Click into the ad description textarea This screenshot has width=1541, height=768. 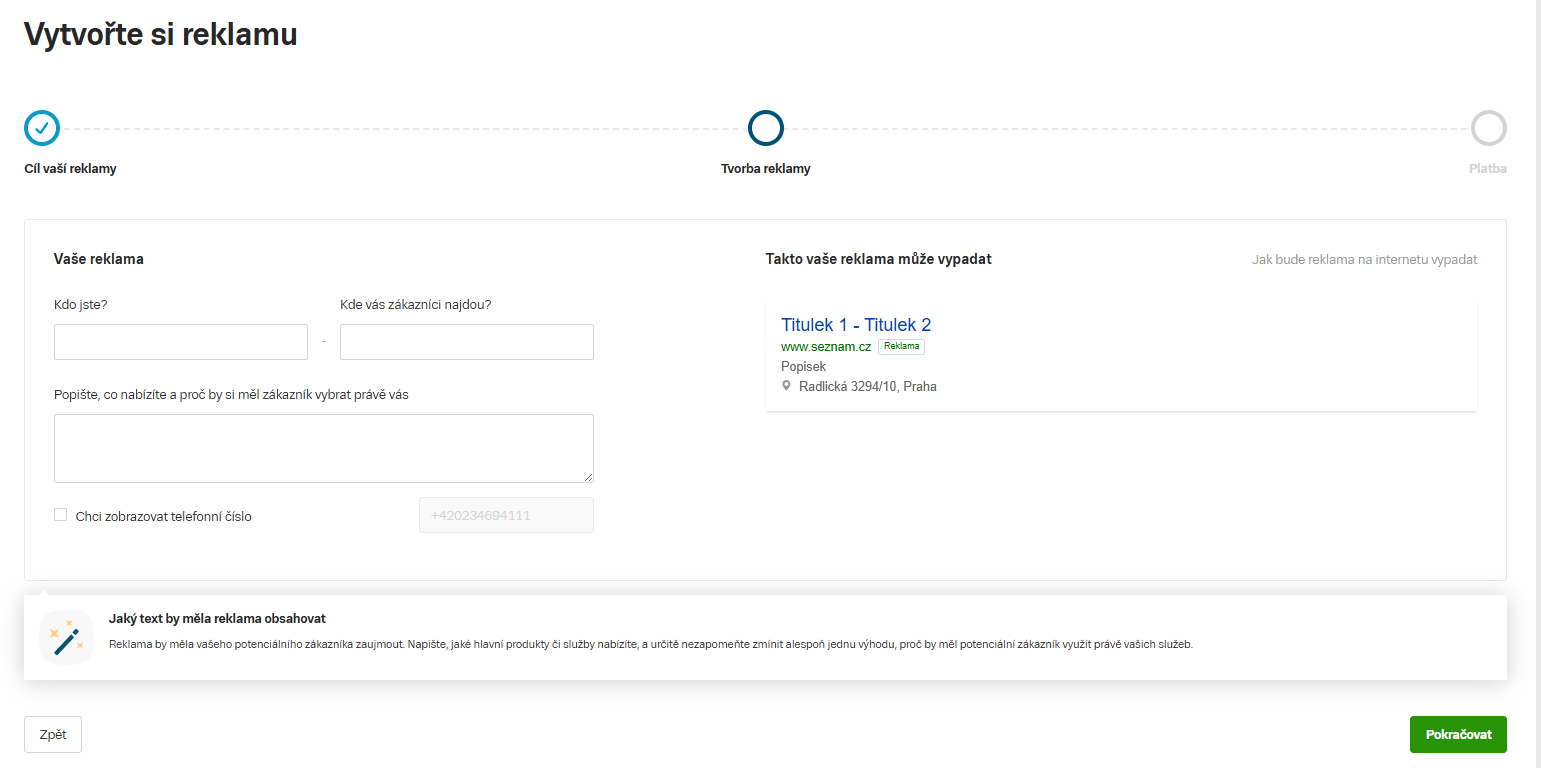tap(323, 448)
